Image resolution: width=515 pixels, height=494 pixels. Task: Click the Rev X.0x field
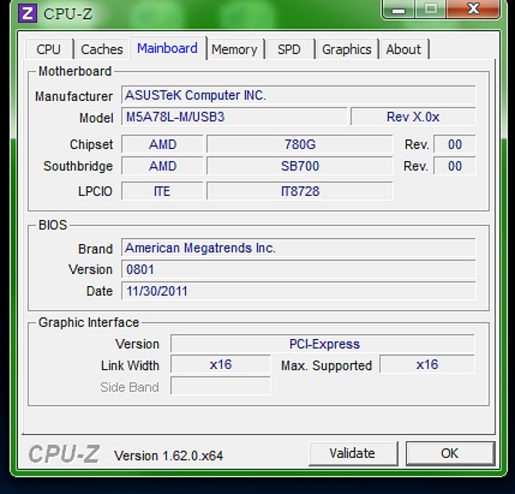click(x=413, y=117)
